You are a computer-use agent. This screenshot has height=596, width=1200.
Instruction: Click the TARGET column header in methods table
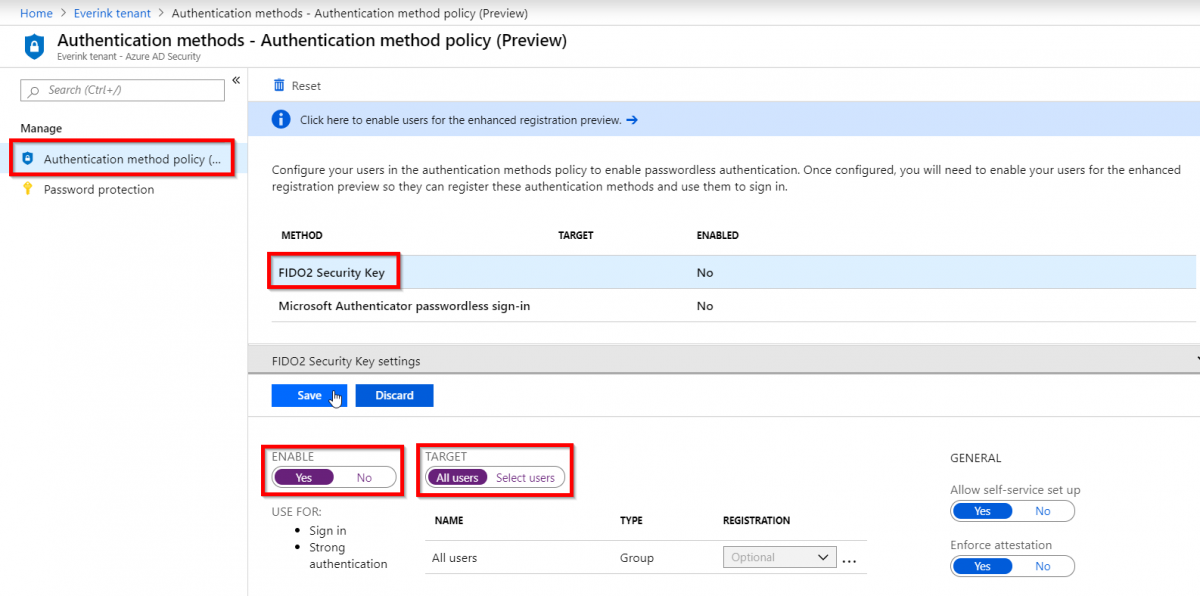click(575, 236)
